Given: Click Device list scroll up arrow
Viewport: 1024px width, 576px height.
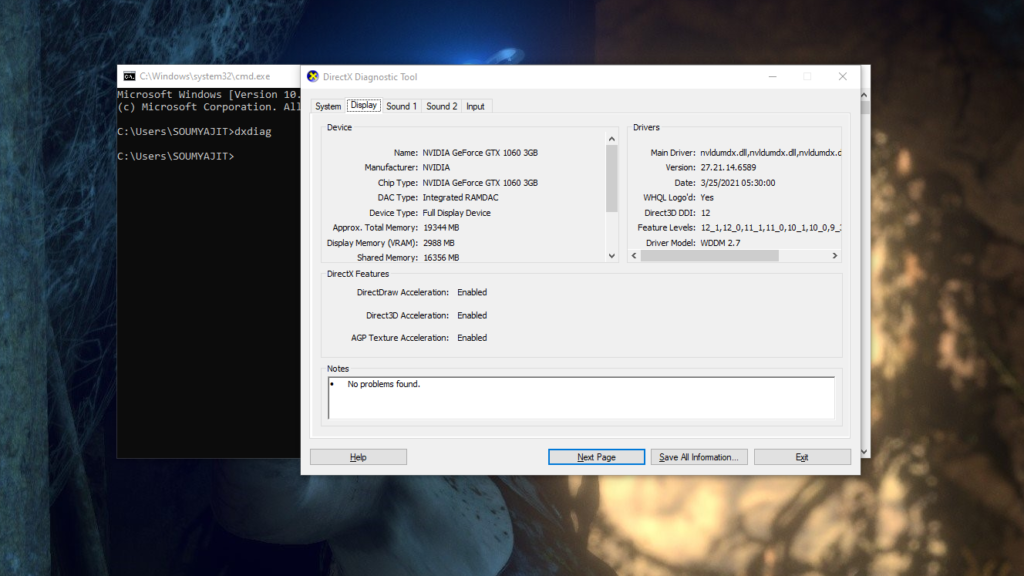Looking at the screenshot, I should [x=612, y=139].
